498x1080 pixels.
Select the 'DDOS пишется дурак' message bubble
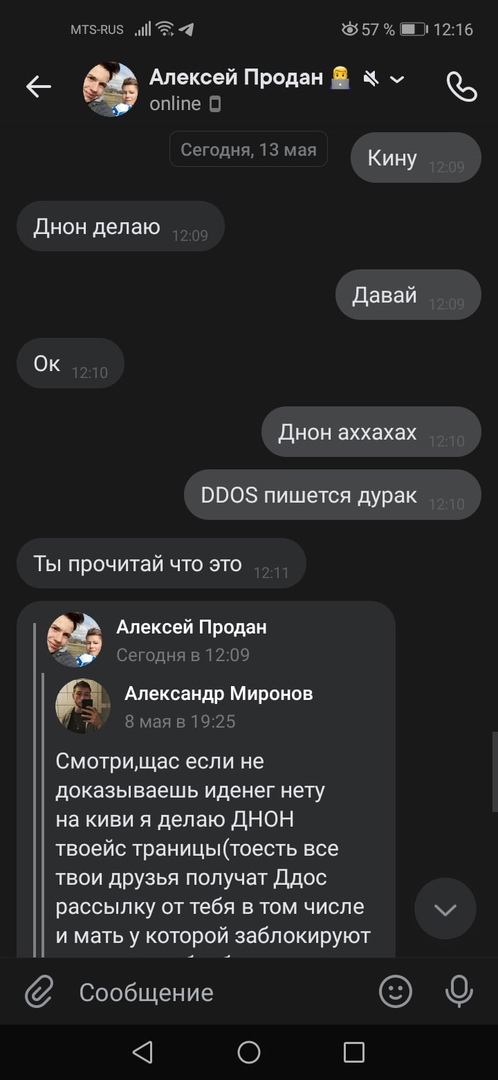(333, 495)
